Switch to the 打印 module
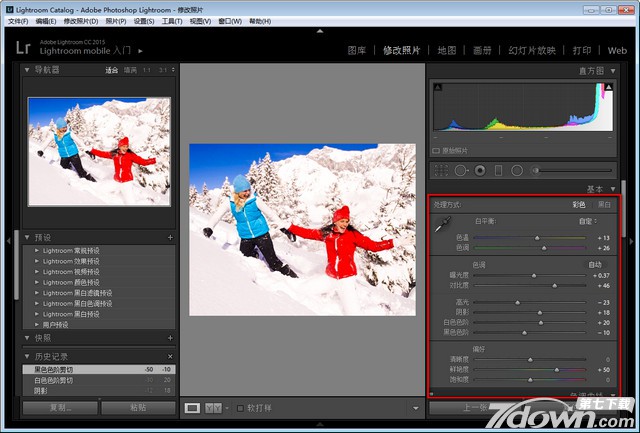The image size is (640, 433). (582, 51)
